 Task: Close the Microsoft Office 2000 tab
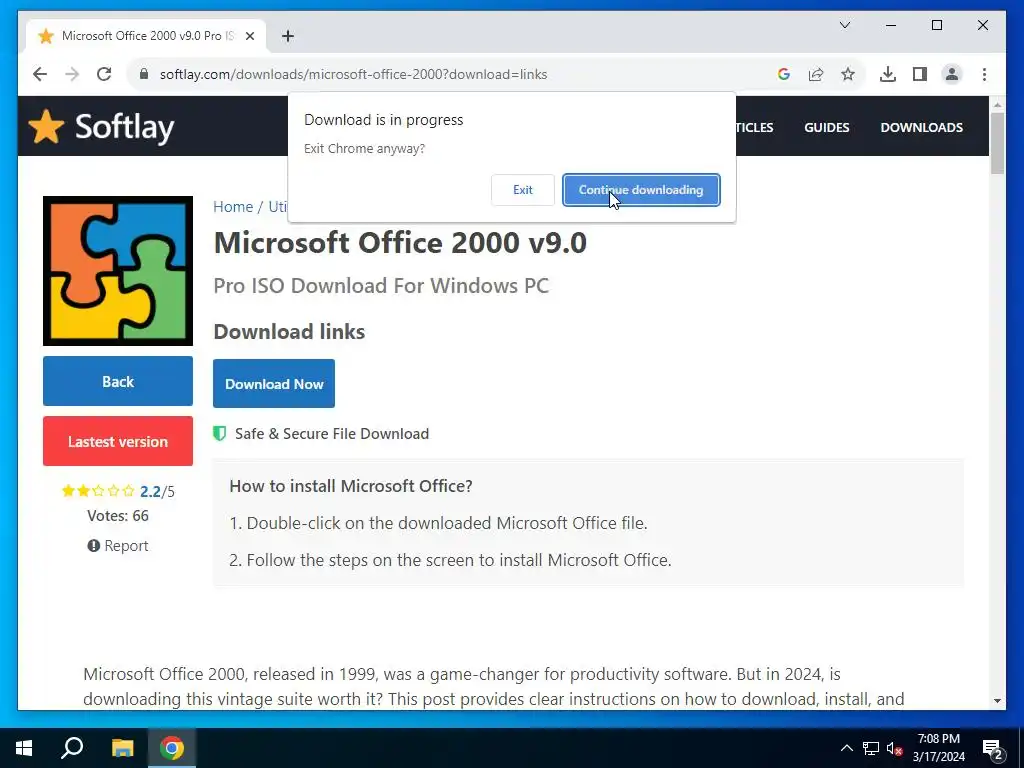249,36
